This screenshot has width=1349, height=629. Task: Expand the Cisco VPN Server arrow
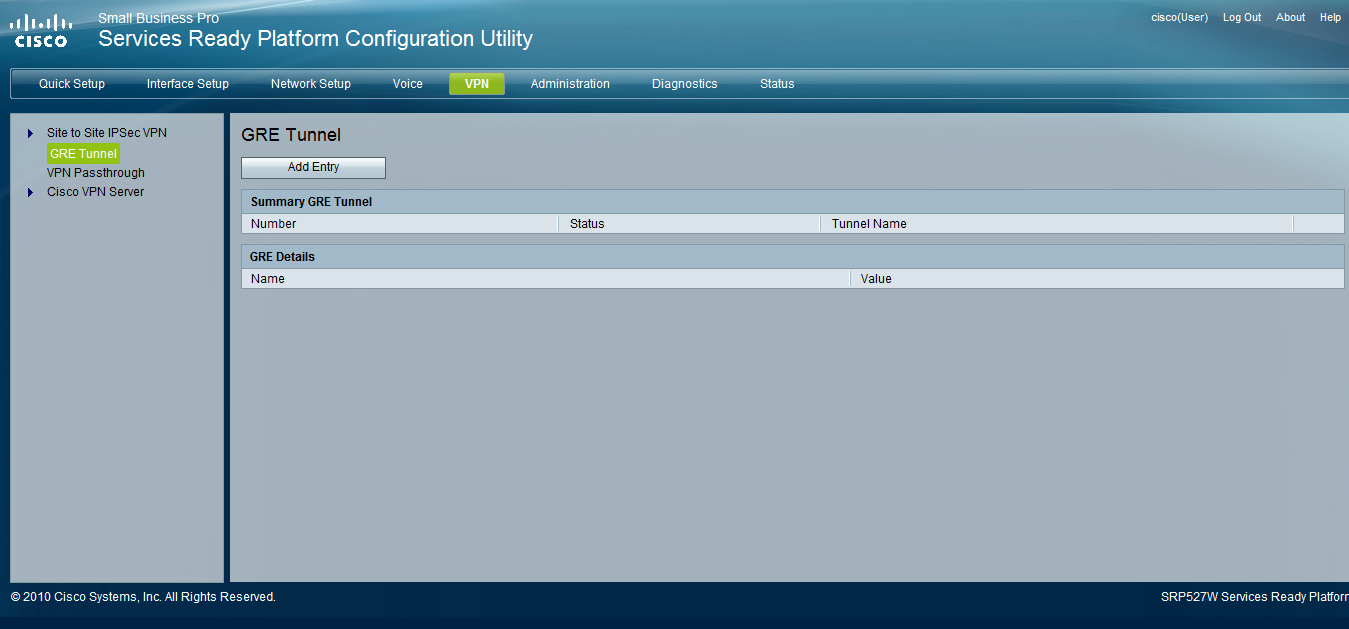coord(31,192)
